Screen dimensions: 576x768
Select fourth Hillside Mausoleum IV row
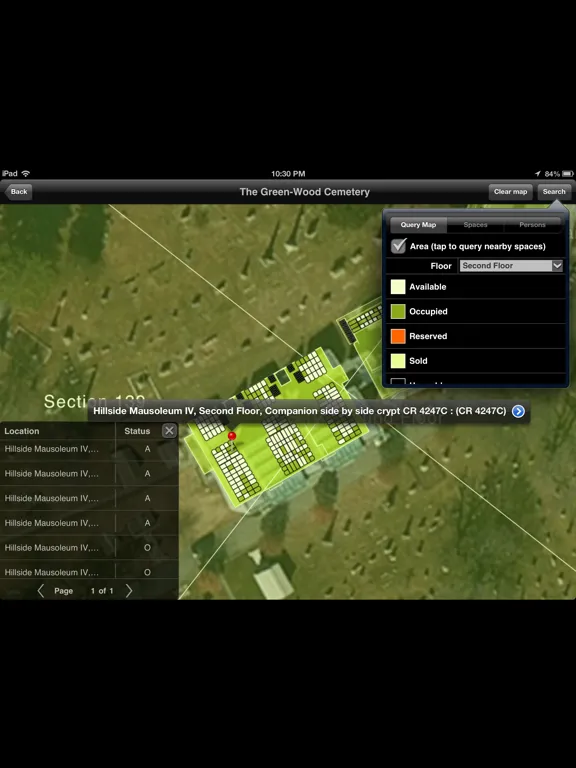point(89,523)
